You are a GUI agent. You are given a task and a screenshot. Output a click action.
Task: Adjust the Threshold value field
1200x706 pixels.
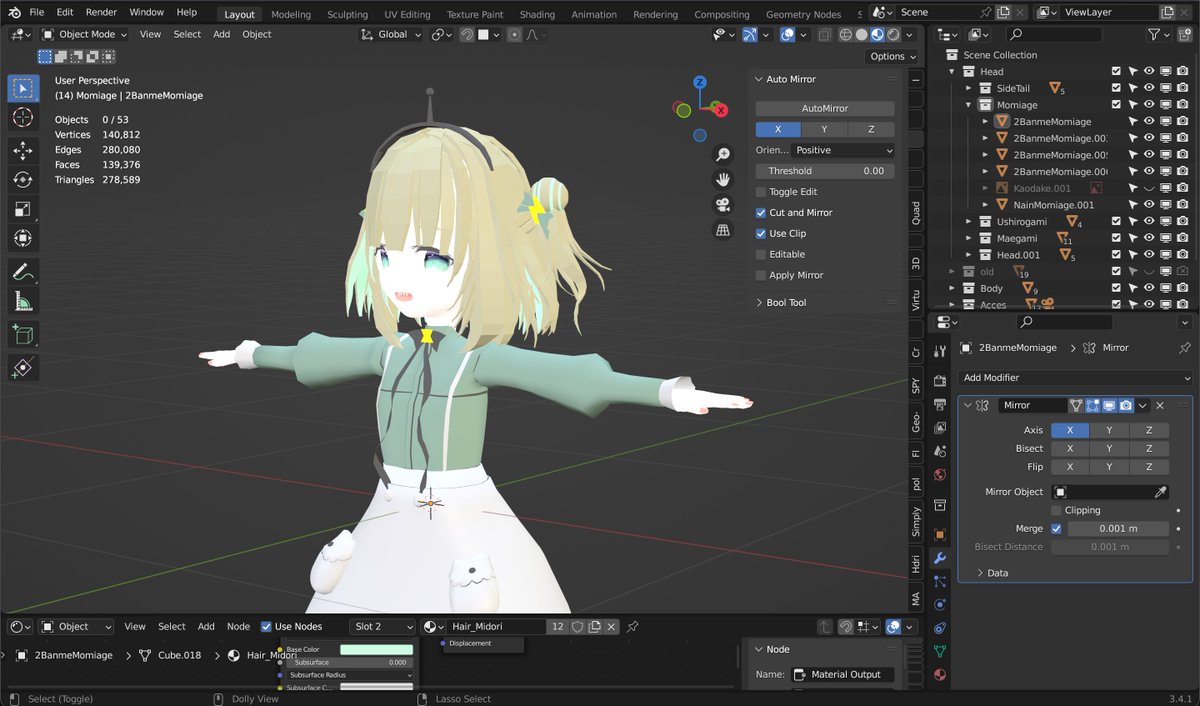tap(825, 171)
